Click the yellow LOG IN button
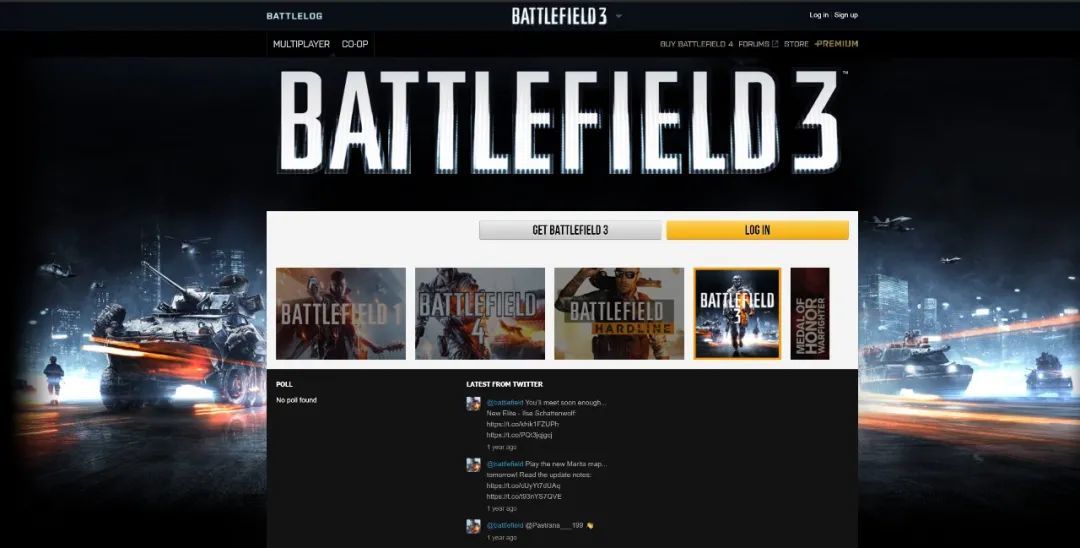The width and height of the screenshot is (1080, 548). pyautogui.click(x=758, y=230)
